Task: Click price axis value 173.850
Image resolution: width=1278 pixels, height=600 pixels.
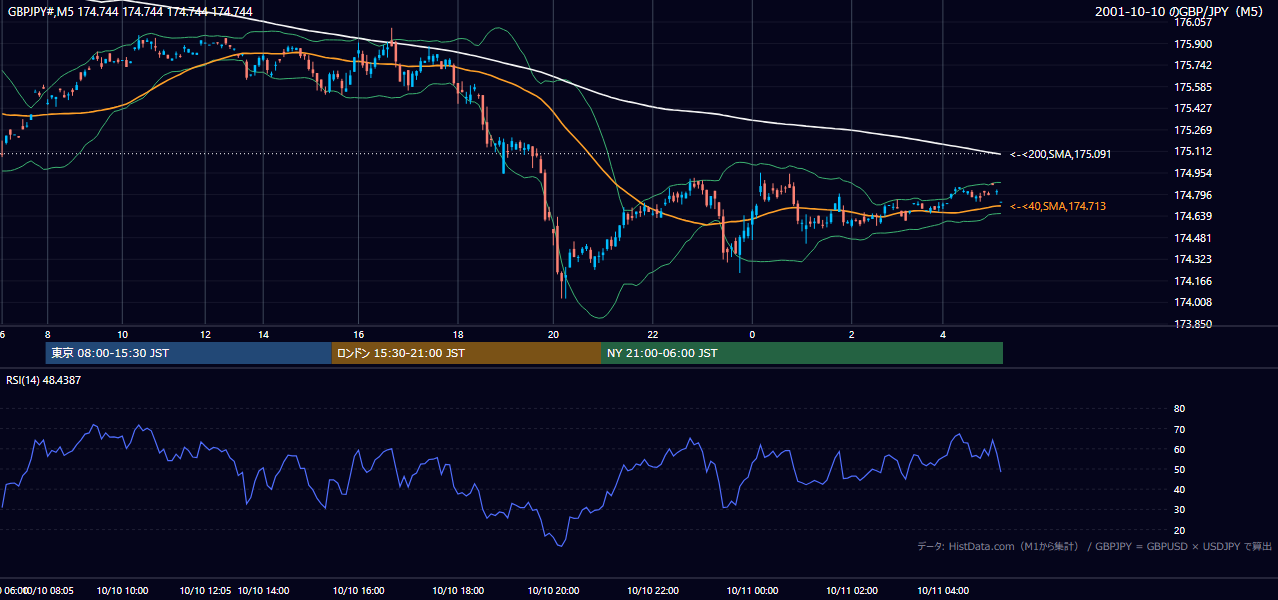Action: (x=1193, y=324)
